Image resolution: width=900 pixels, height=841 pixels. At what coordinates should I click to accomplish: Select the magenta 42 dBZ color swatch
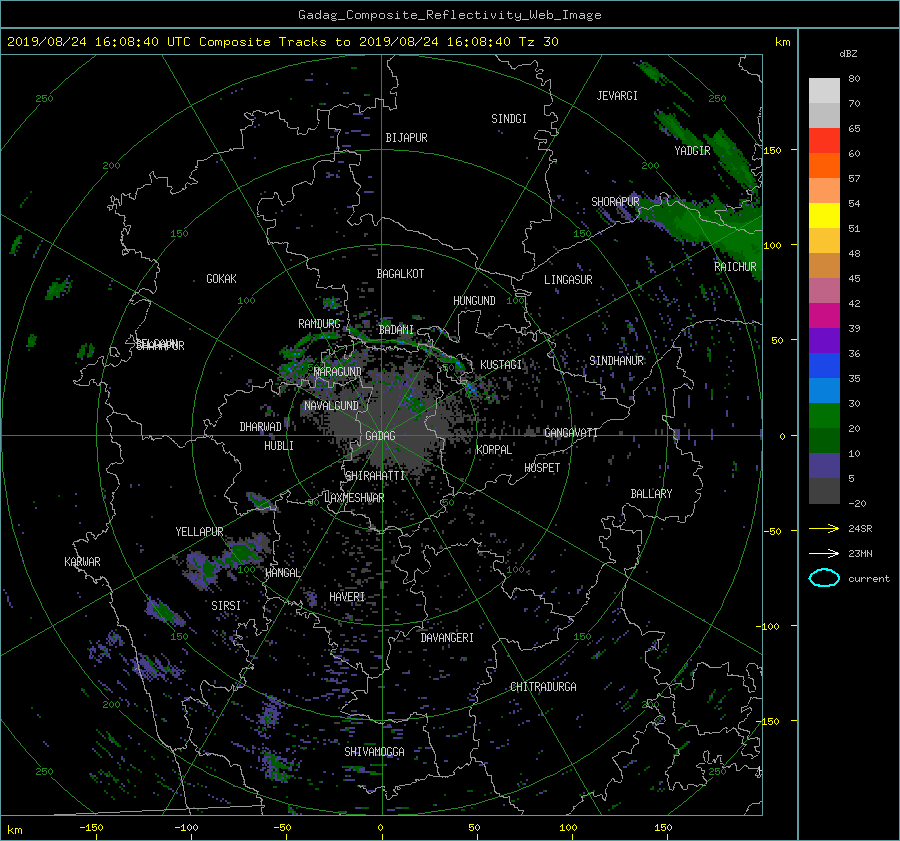[x=824, y=316]
